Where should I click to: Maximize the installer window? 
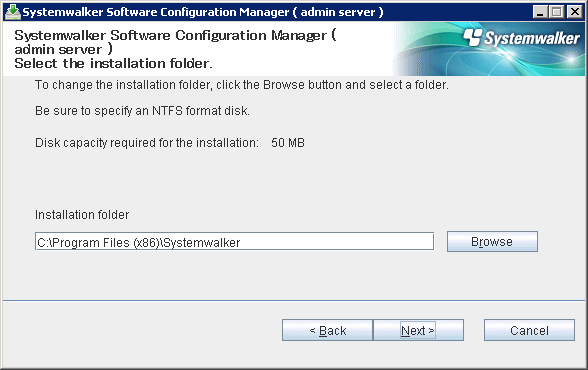pyautogui.click(x=557, y=12)
